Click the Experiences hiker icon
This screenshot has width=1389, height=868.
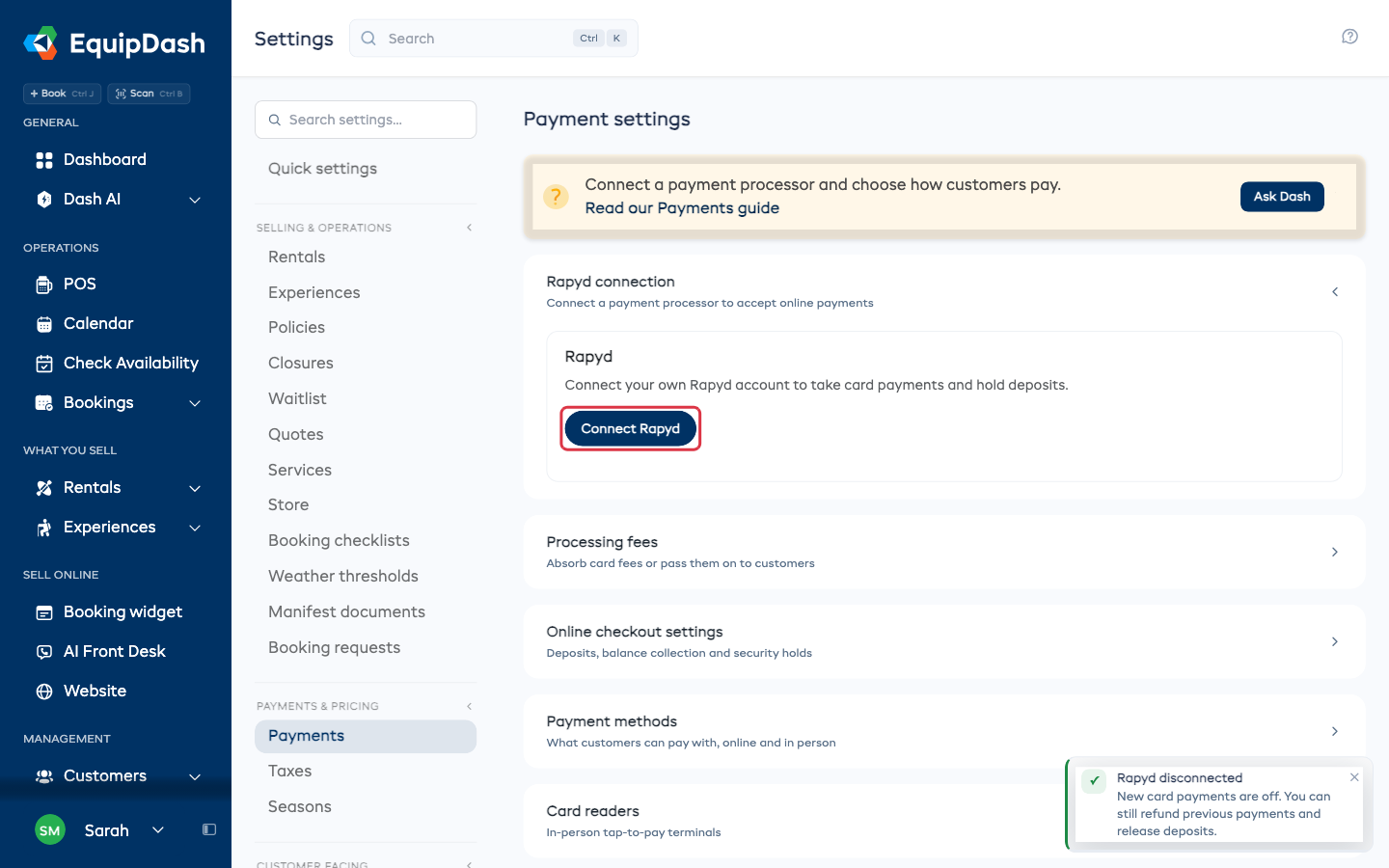(44, 528)
